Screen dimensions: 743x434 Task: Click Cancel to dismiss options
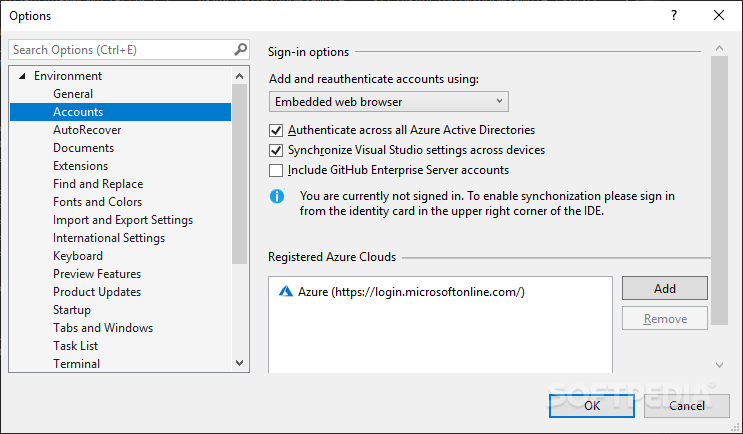point(687,406)
